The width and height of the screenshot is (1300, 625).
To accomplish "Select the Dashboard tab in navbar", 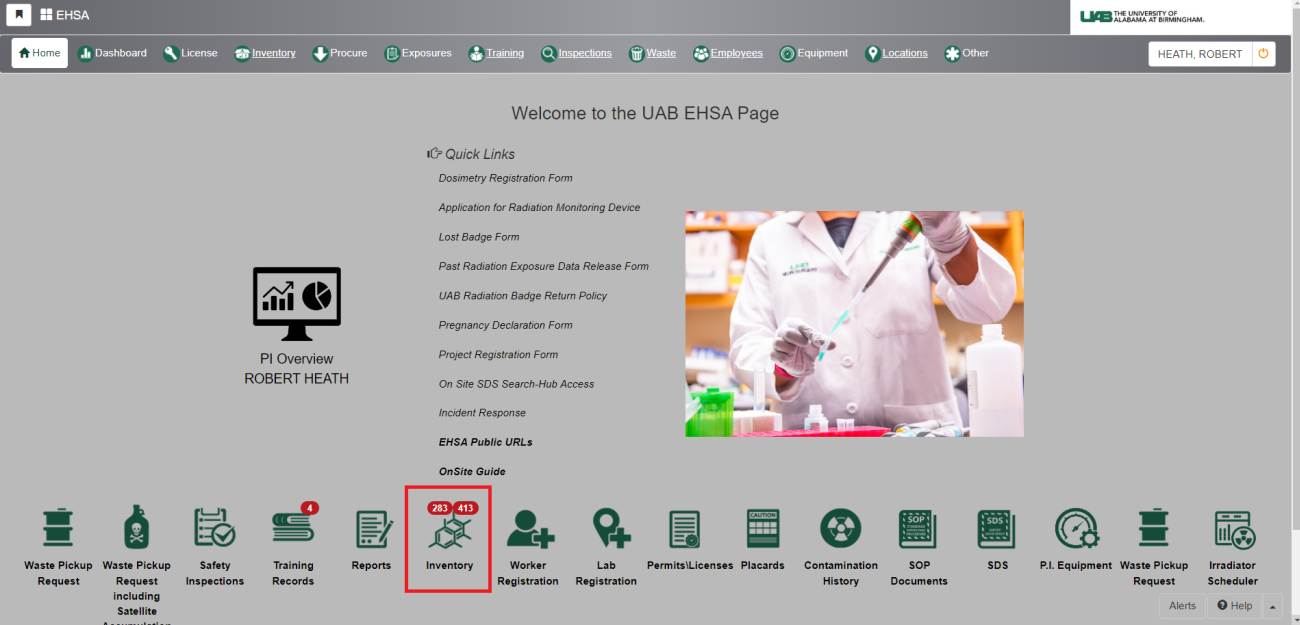I will 112,53.
